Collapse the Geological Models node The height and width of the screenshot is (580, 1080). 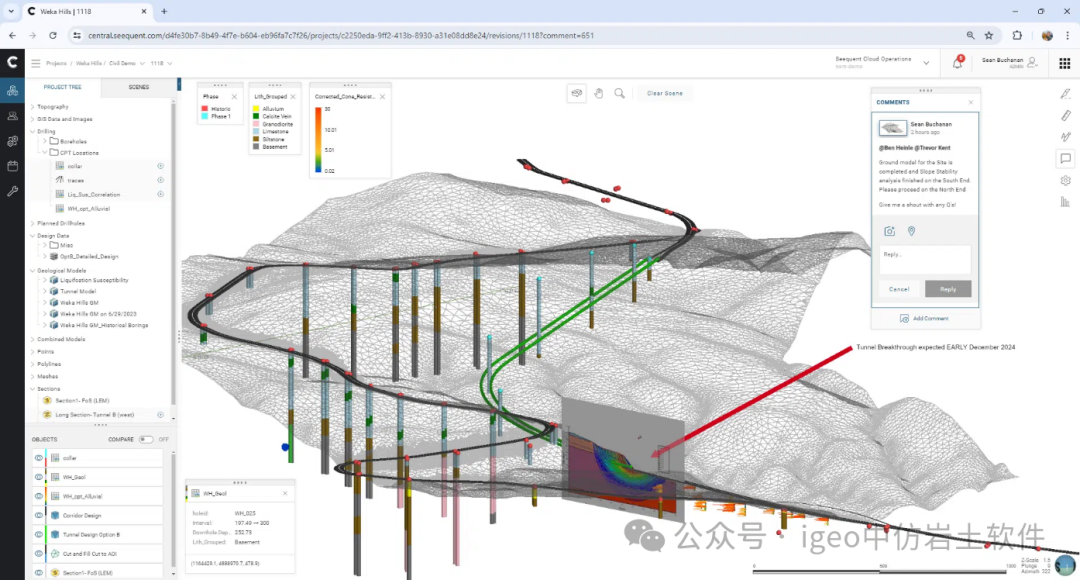point(32,271)
